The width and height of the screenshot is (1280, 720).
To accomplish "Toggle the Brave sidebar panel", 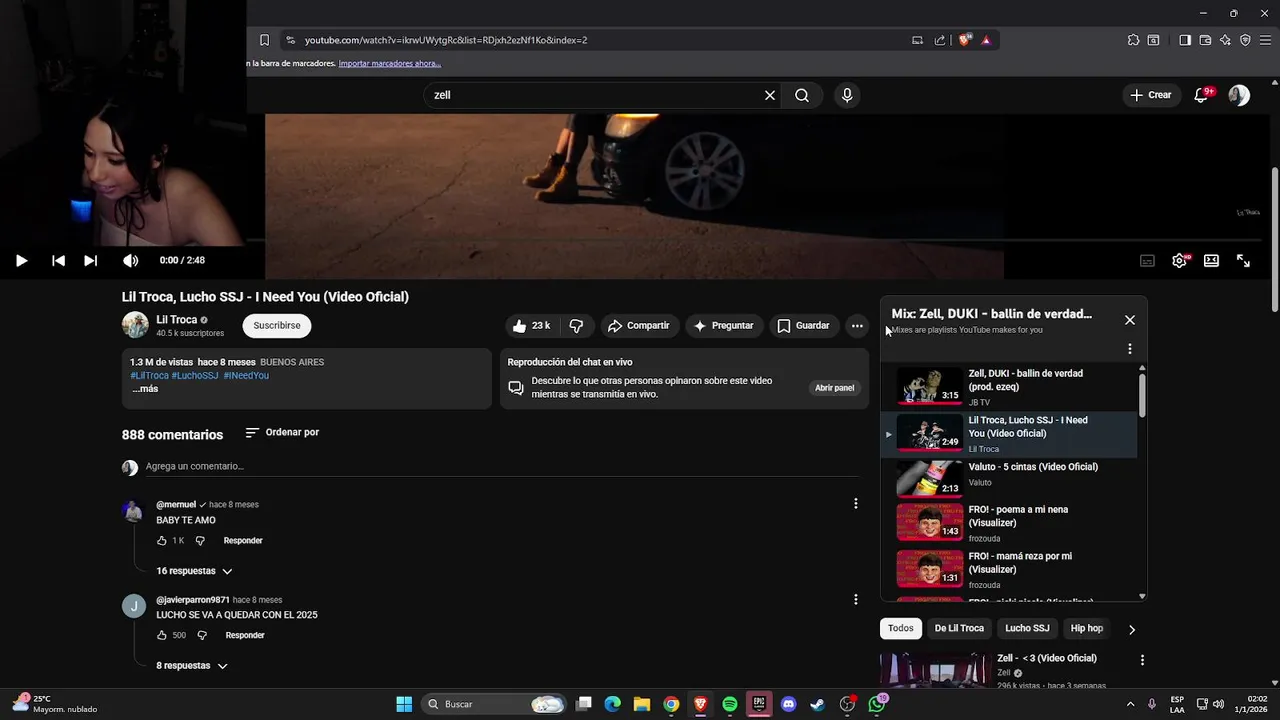I will (1185, 40).
